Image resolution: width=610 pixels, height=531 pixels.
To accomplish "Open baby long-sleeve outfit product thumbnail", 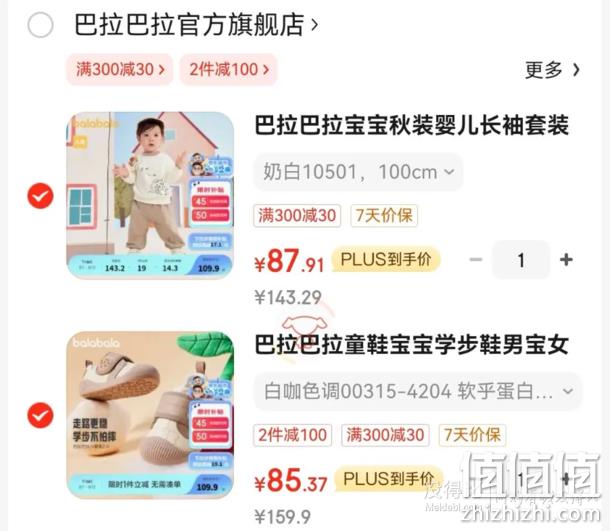I will pyautogui.click(x=151, y=195).
